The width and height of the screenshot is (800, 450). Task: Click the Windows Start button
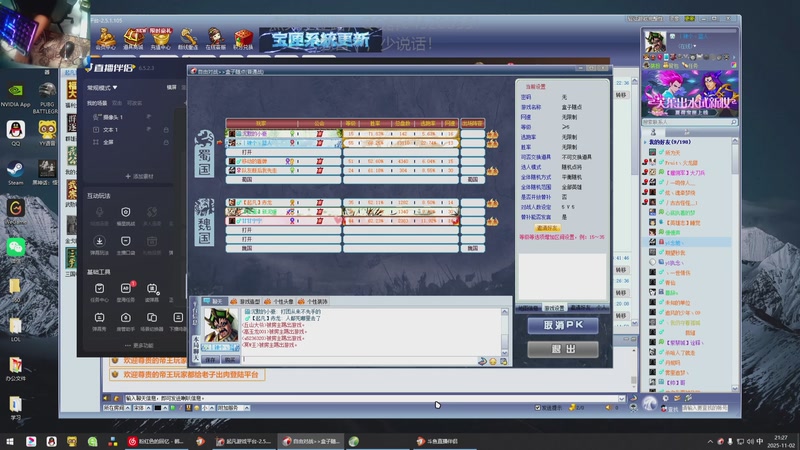[10, 441]
